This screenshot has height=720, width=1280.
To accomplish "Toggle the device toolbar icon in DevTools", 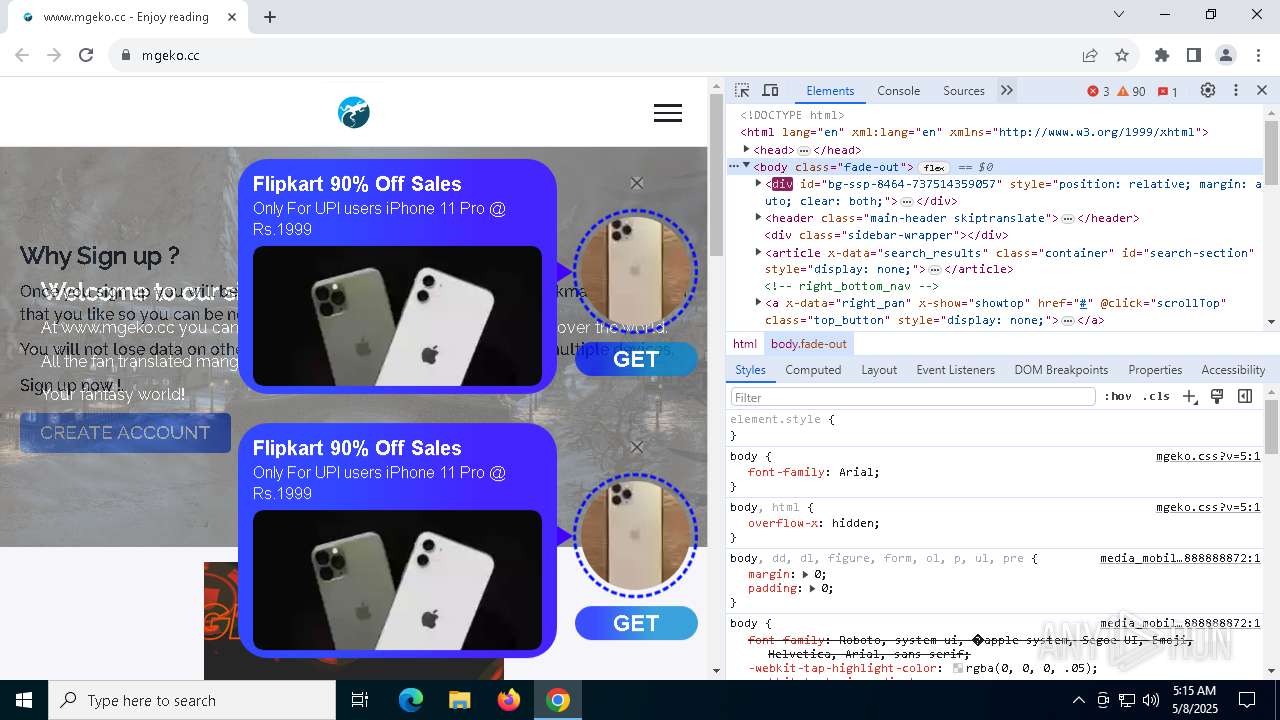I will coord(770,91).
